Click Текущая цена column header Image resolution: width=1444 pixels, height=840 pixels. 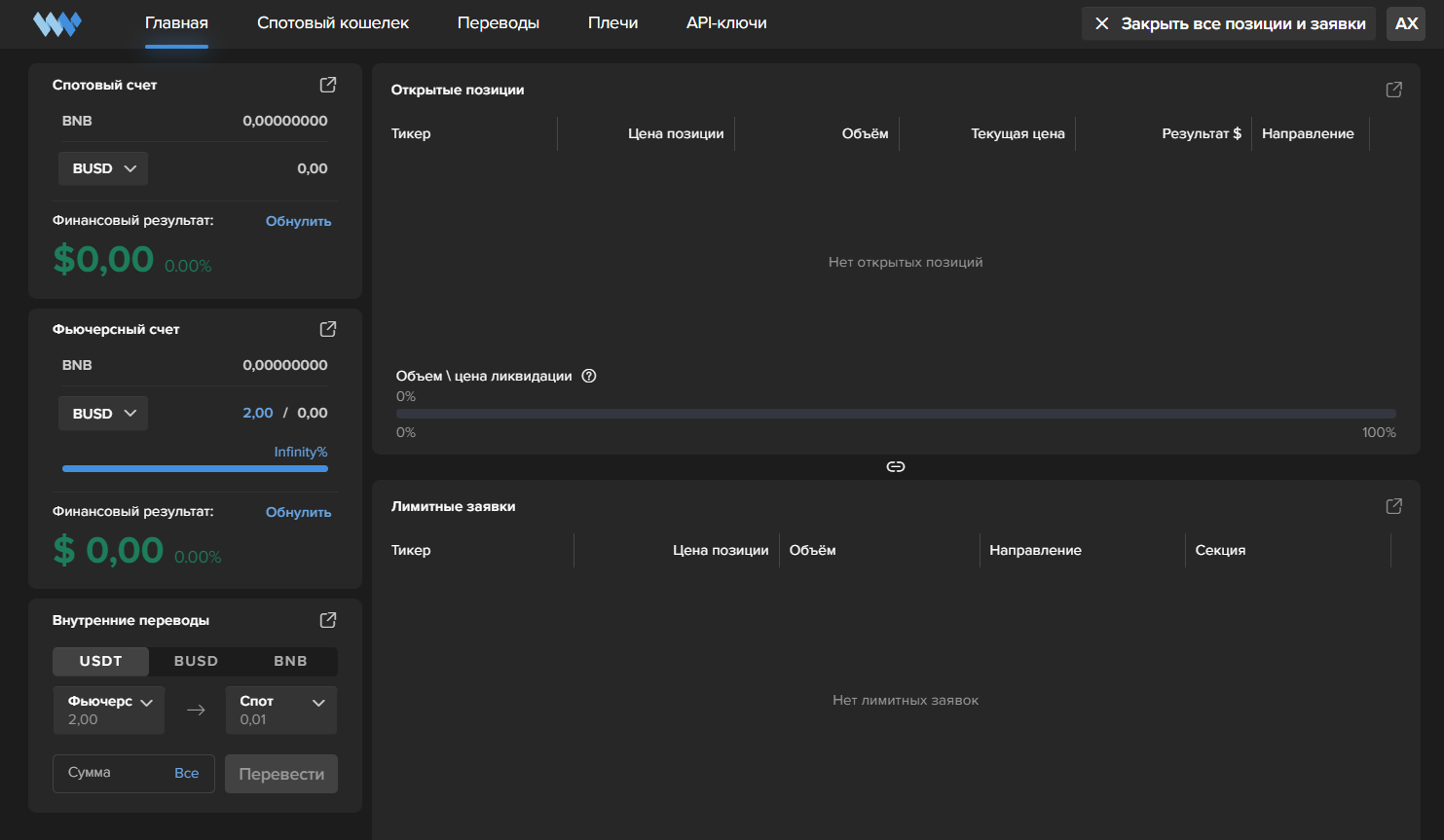1018,133
